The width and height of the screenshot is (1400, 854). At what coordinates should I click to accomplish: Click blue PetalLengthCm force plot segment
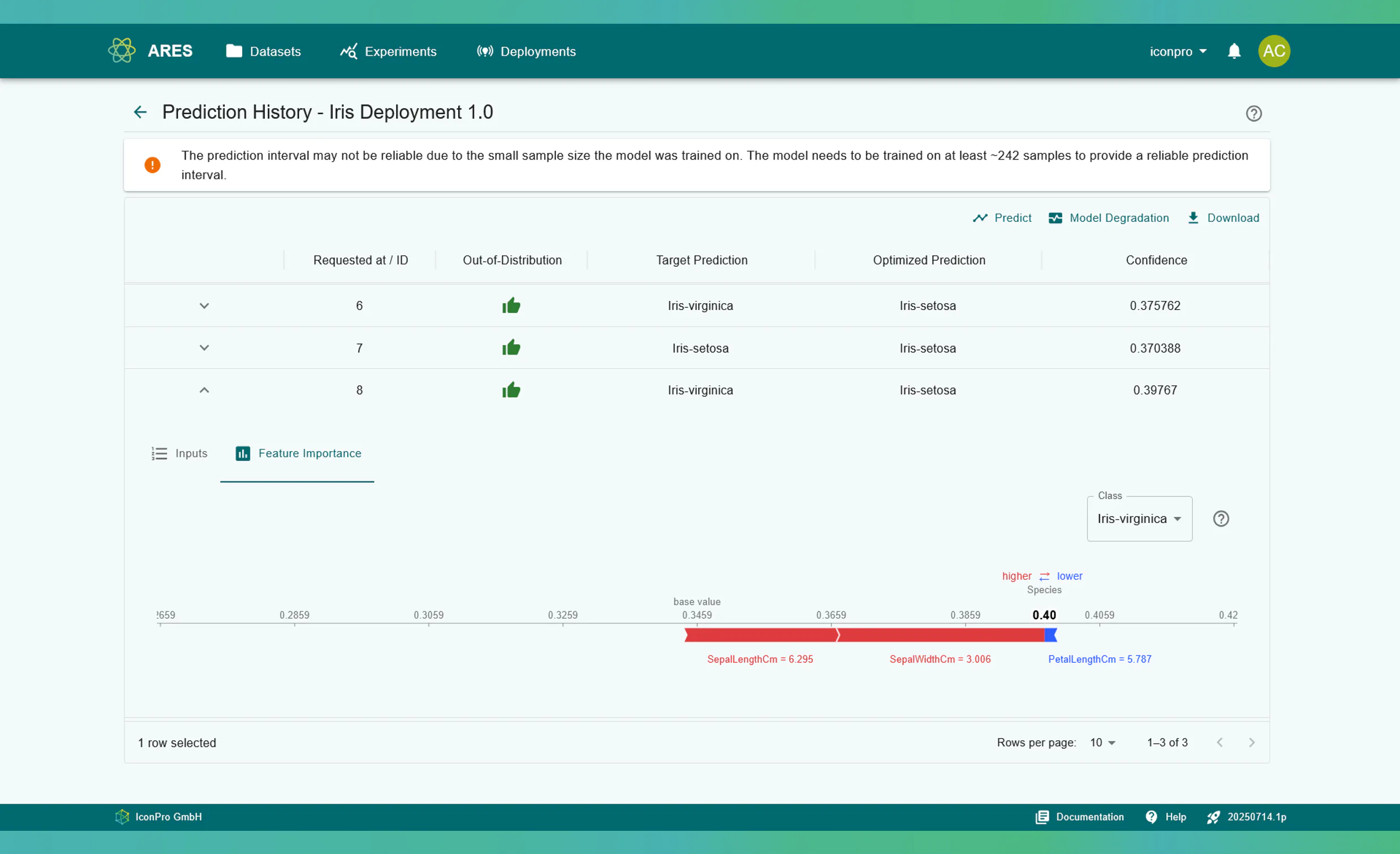tap(1051, 635)
